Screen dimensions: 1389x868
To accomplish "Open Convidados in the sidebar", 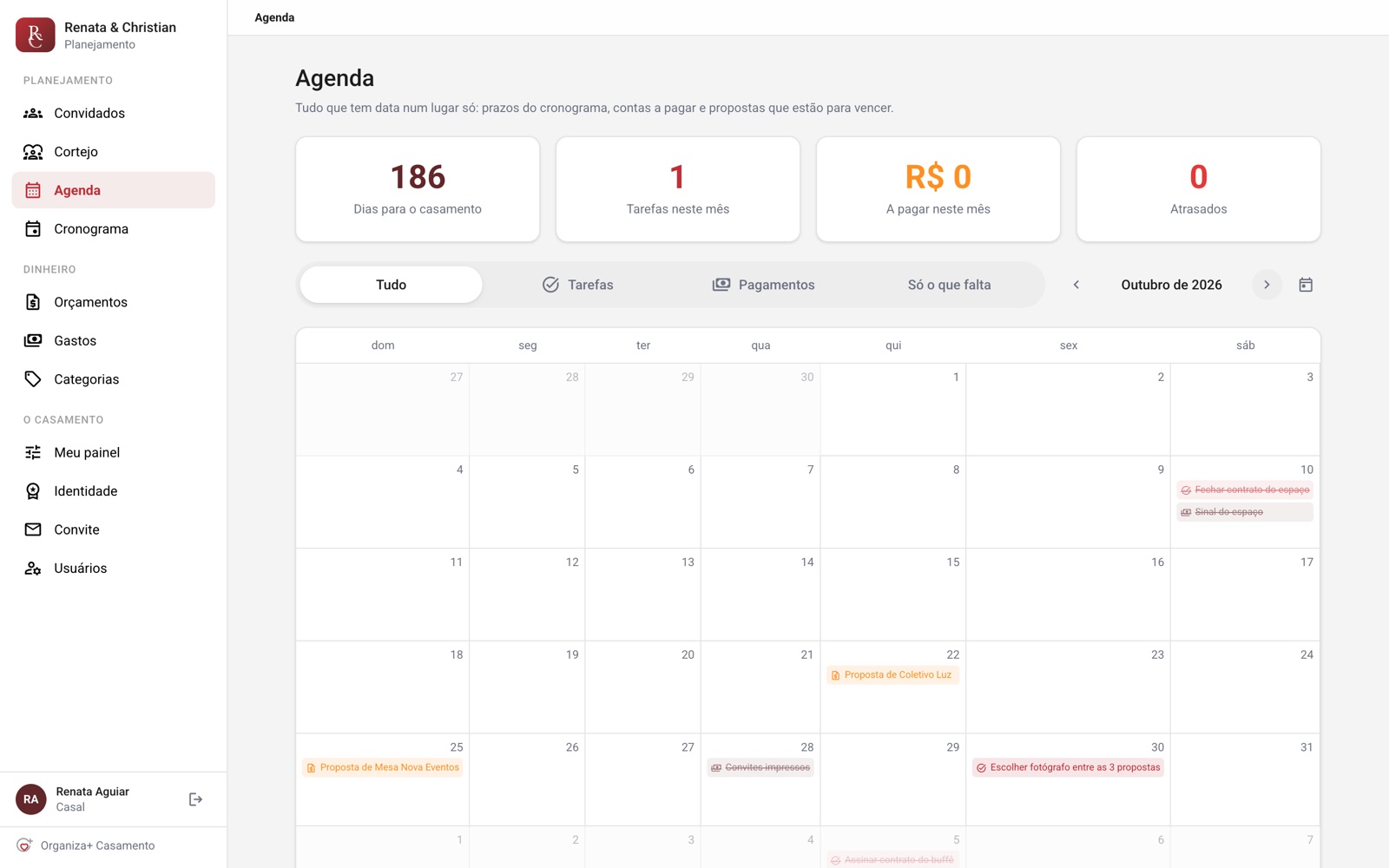I will click(114, 113).
